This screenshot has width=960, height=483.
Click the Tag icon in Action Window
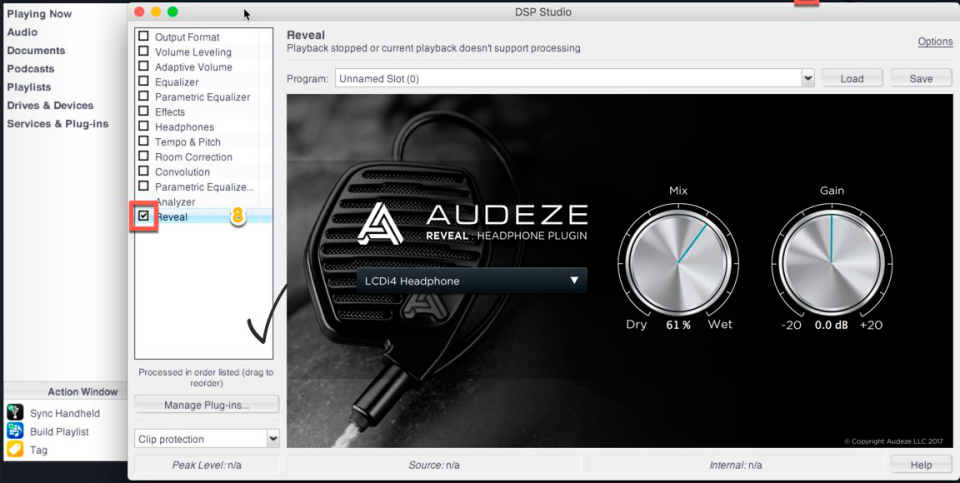click(15, 449)
